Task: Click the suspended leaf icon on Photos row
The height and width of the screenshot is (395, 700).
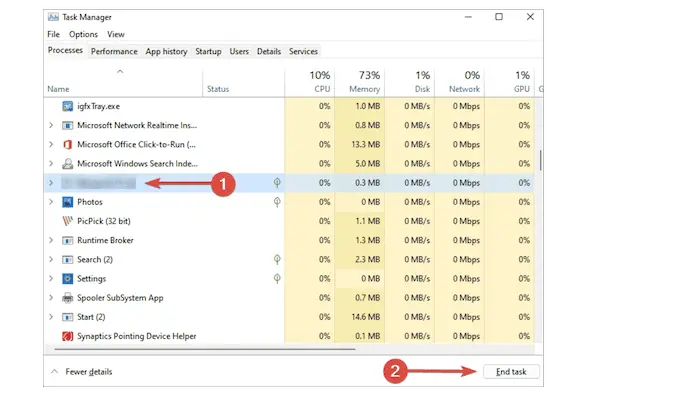Action: click(x=277, y=202)
